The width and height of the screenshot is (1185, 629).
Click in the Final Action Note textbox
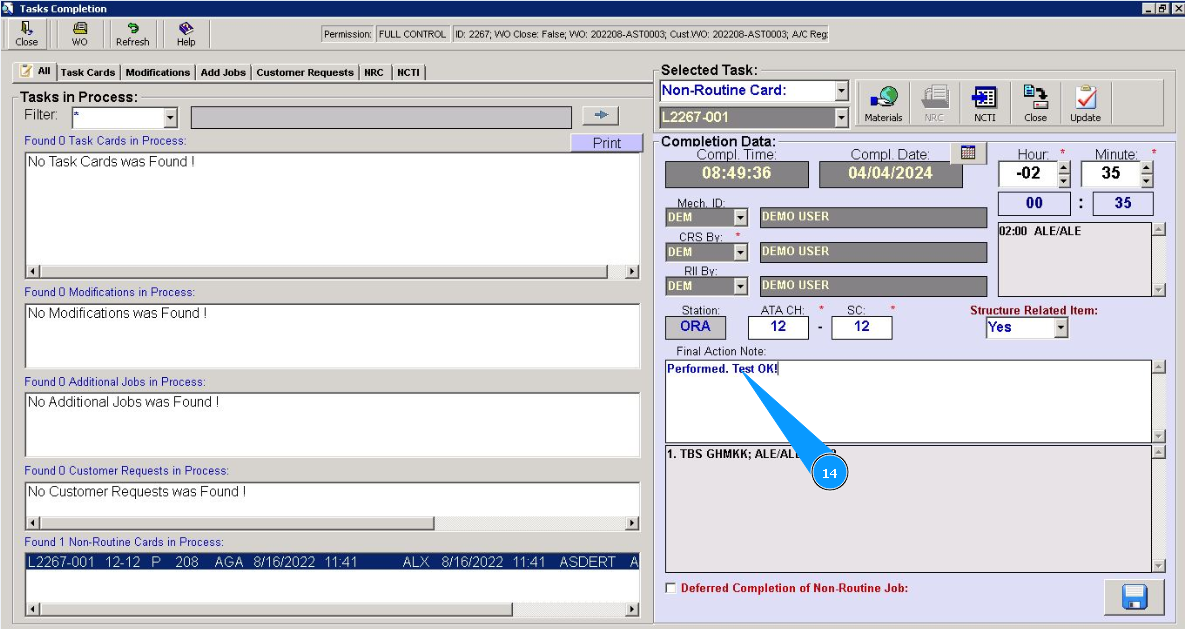click(x=908, y=401)
